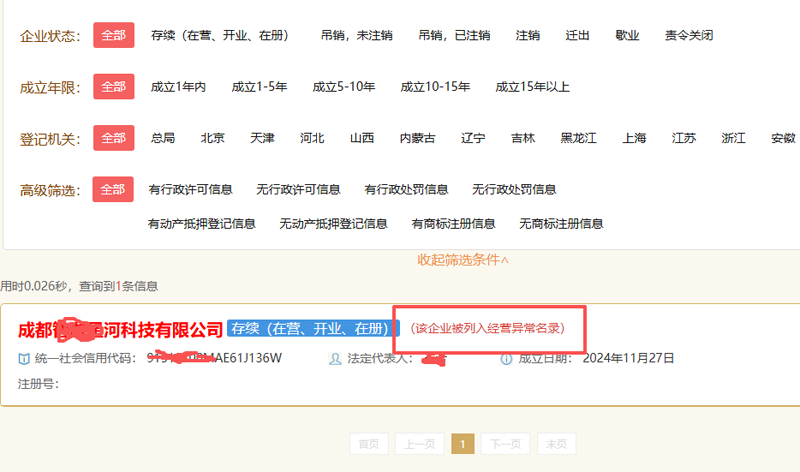
Task: Filter by 存续（在营、开业、在册） status
Action: click(x=220, y=35)
